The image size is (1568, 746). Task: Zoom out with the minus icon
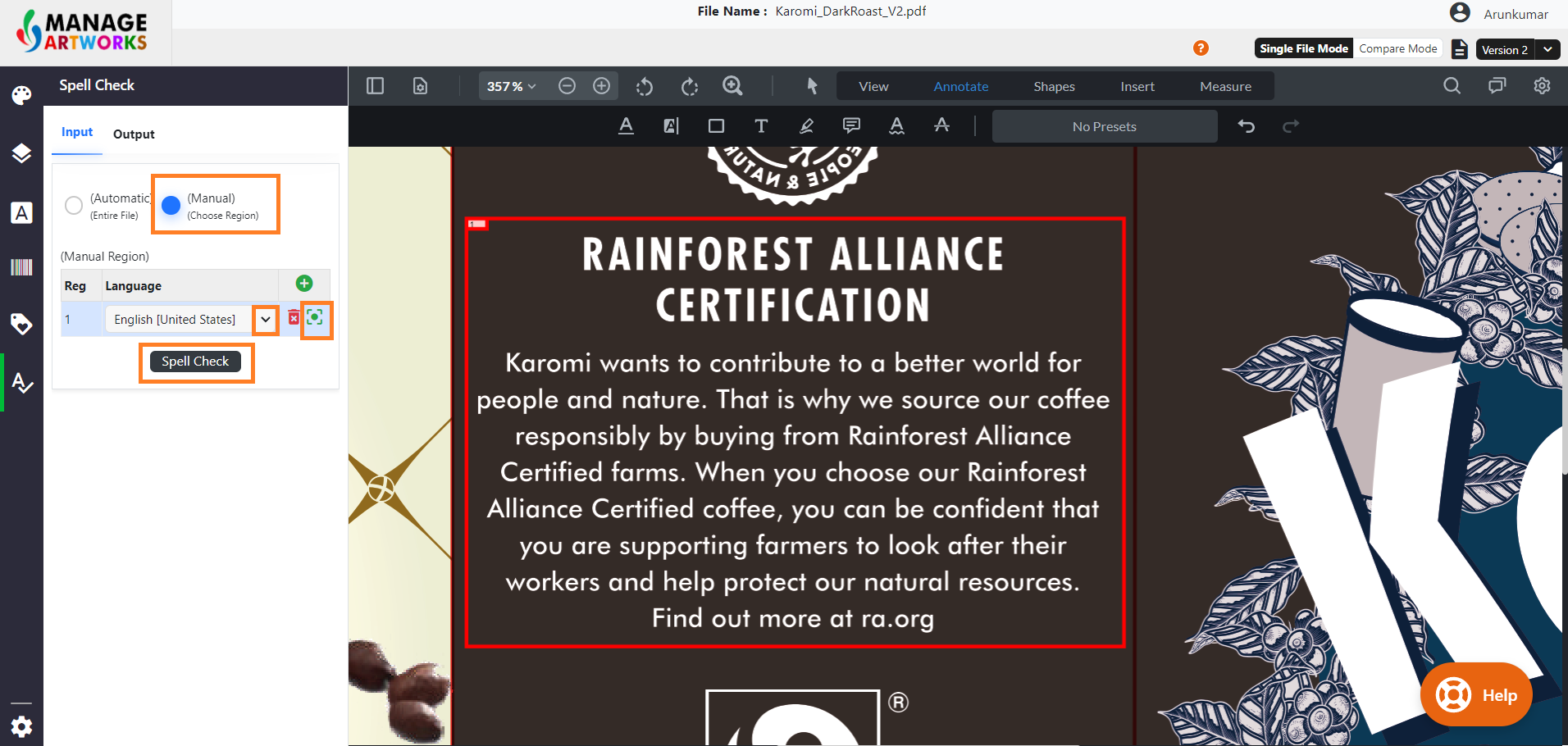click(x=567, y=86)
